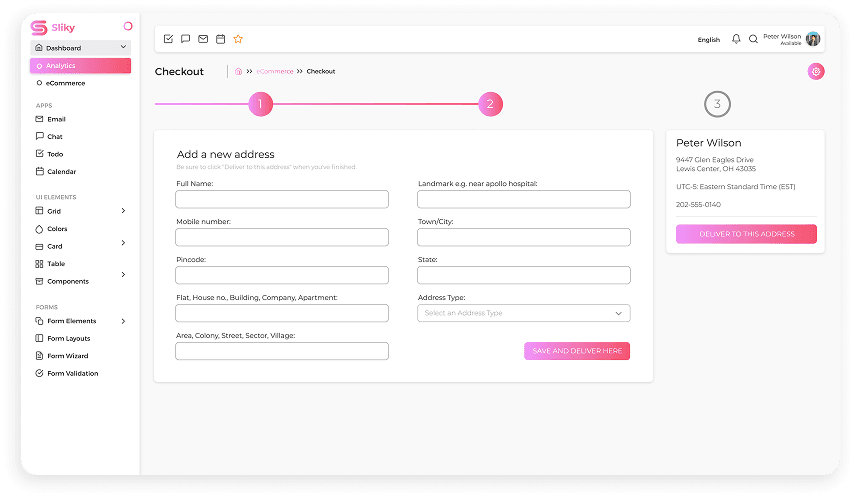The image size is (855, 498).
Task: Open Form Wizard from the sidebar
Action: tap(67, 356)
